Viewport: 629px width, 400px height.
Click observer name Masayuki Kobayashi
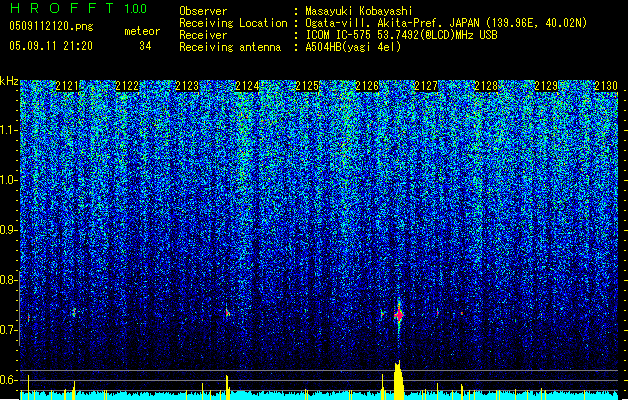tap(358, 11)
